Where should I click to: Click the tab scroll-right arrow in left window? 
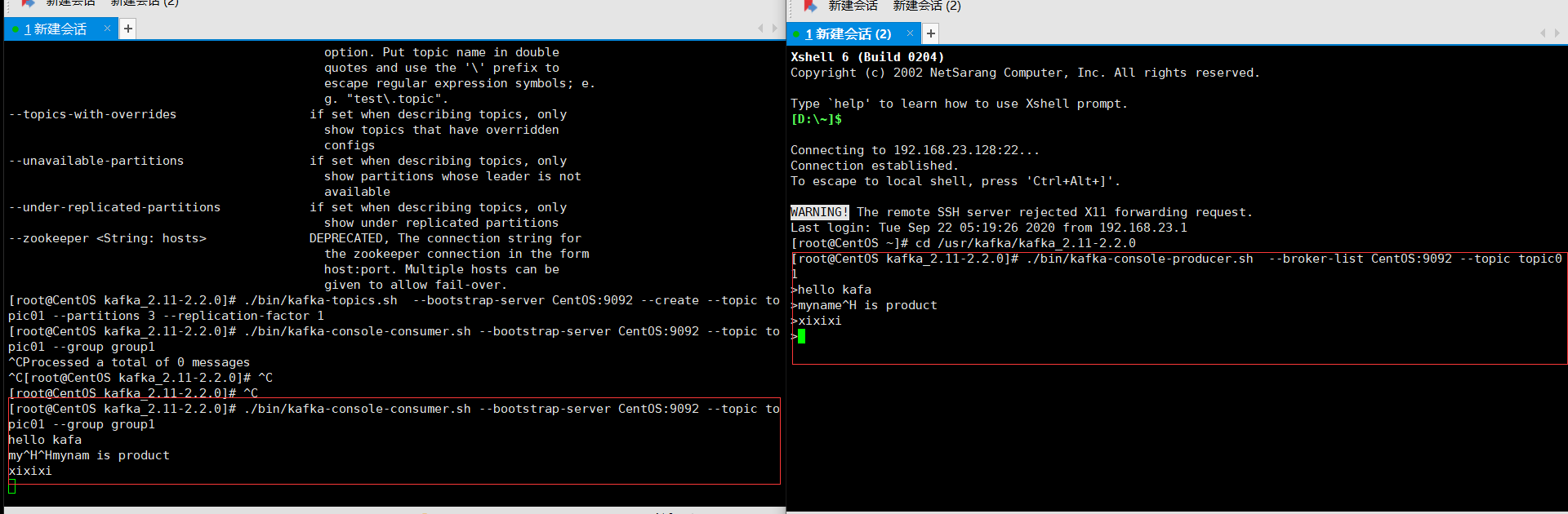pyautogui.click(x=775, y=29)
